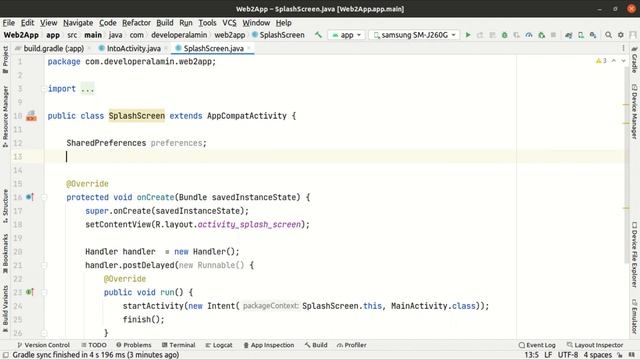
Task: Open the Profiler tool window
Action: (x=351, y=345)
